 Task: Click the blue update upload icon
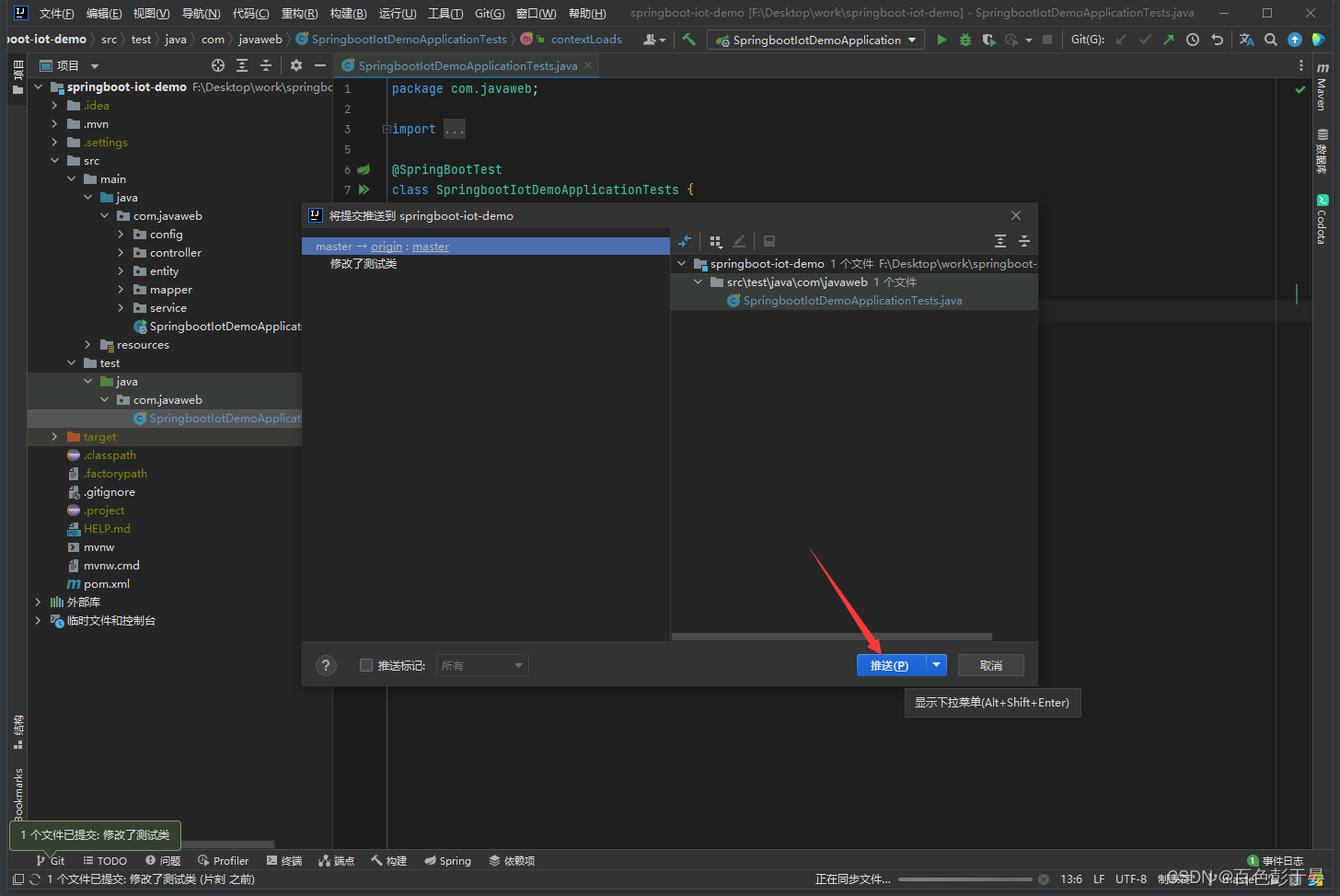point(1295,40)
